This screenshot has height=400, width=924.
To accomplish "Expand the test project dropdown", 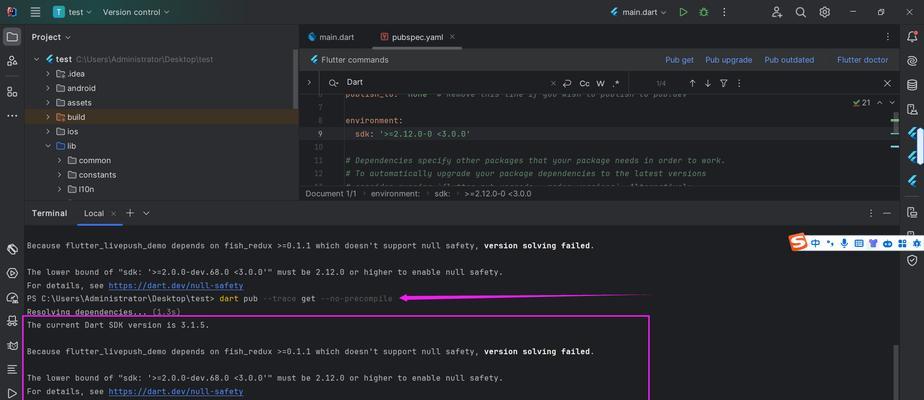I will pyautogui.click(x=73, y=12).
